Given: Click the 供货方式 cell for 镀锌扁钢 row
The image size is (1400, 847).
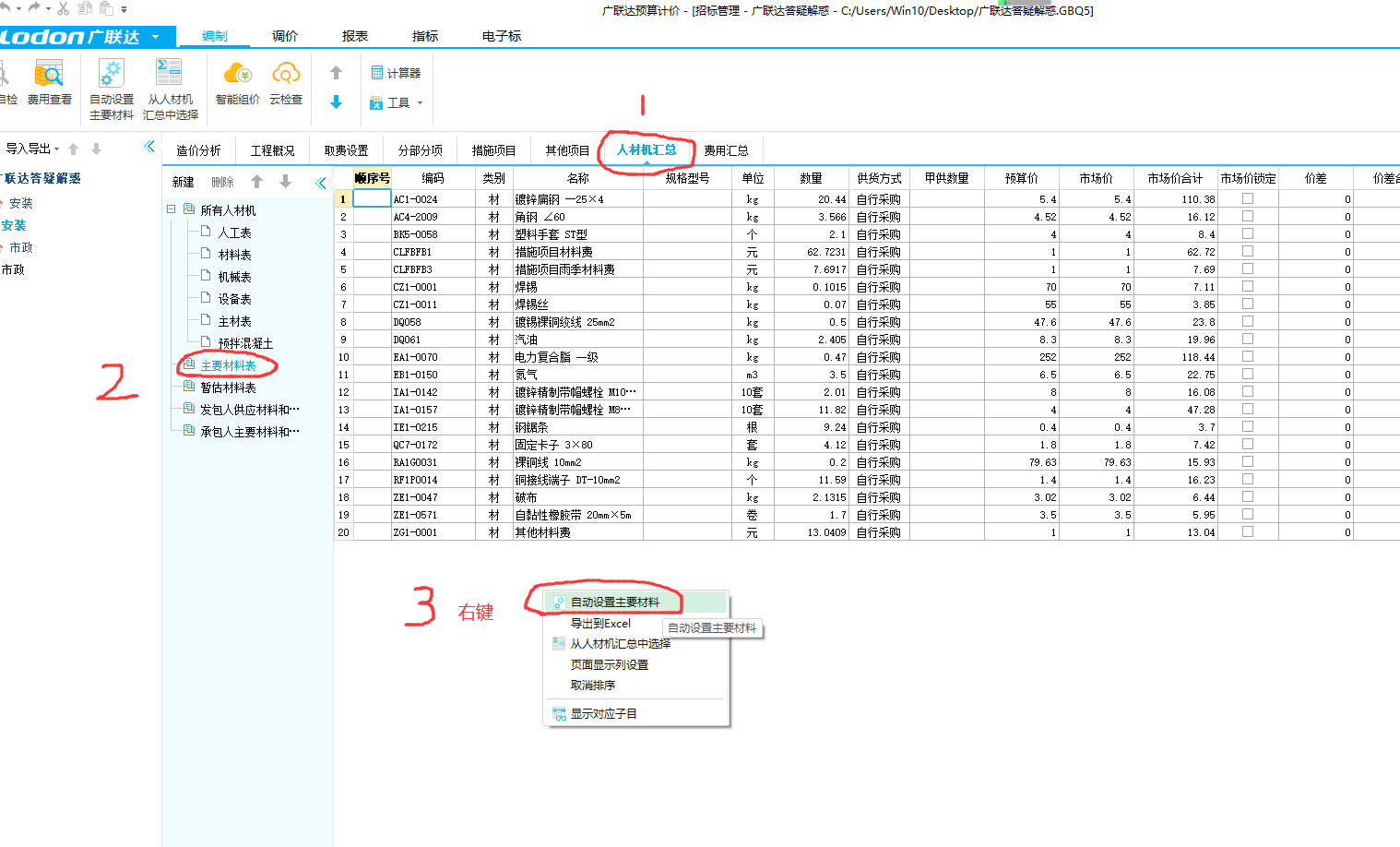Looking at the screenshot, I should [x=878, y=198].
